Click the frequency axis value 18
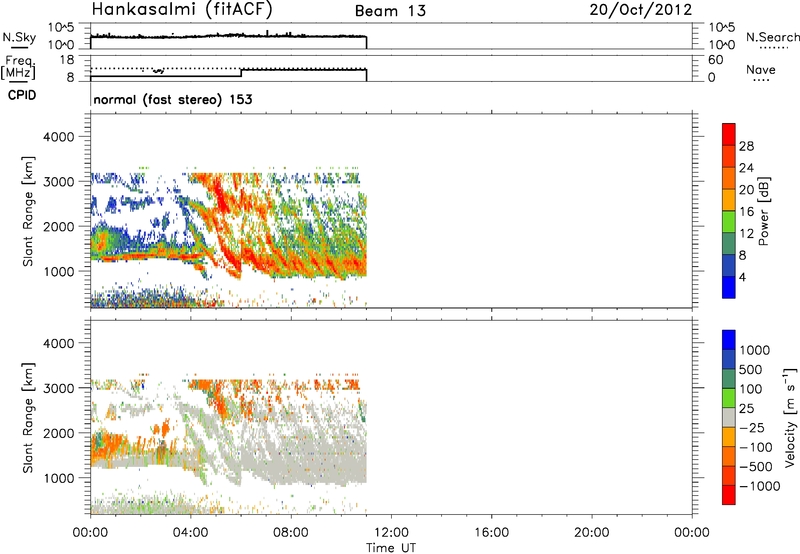800x554 pixels. pos(67,60)
